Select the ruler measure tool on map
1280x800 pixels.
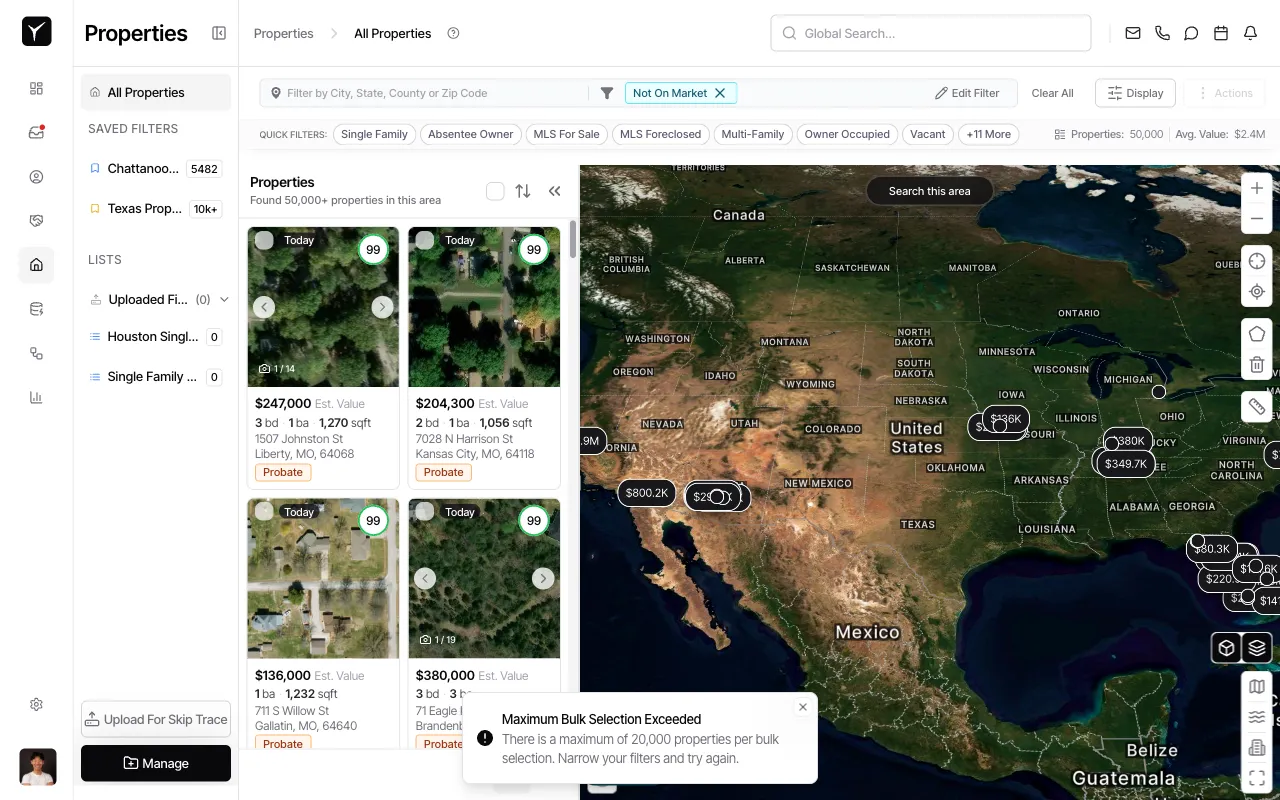coord(1257,407)
